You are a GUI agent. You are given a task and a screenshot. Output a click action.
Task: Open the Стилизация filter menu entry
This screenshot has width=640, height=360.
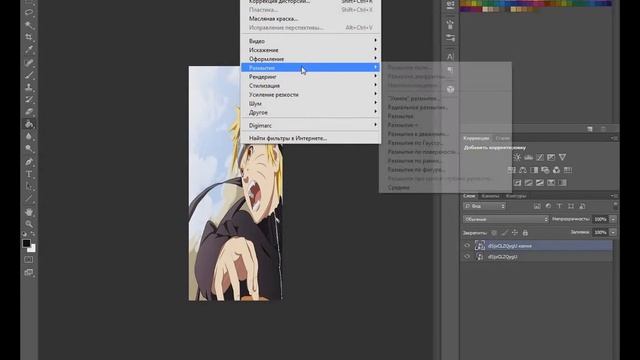coord(311,86)
